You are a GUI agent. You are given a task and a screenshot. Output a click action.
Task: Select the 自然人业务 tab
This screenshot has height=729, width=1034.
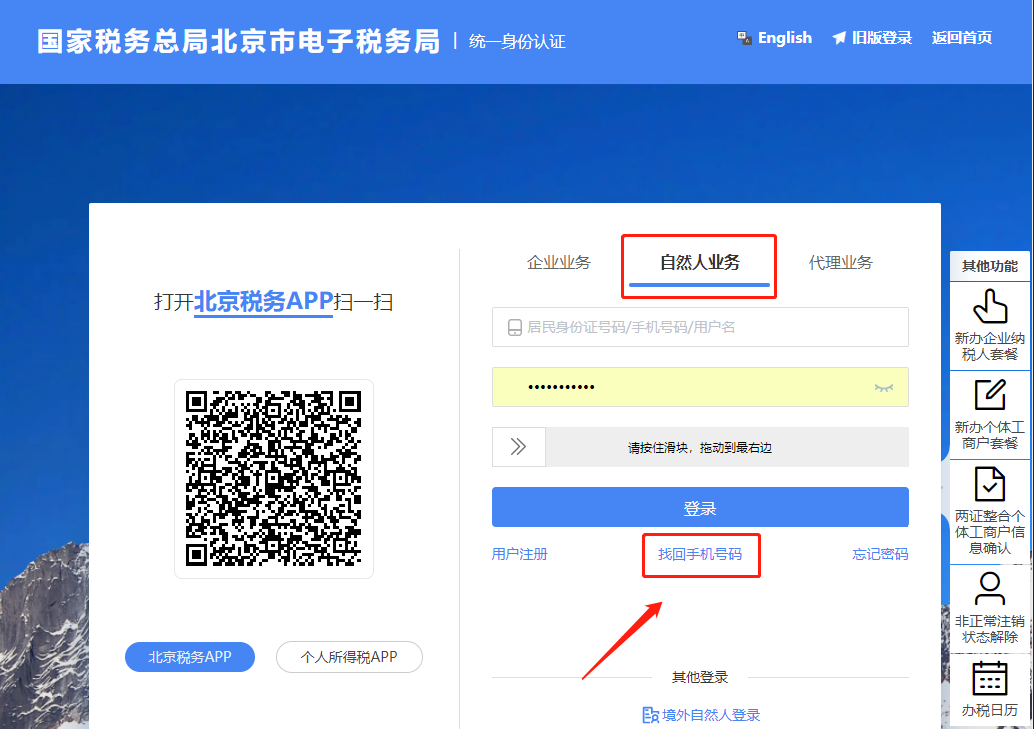click(700, 263)
